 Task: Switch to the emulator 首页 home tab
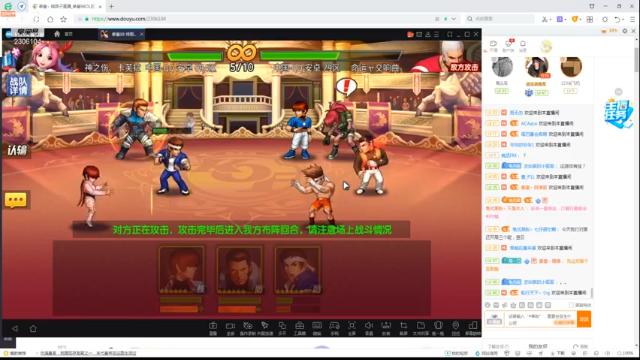click(63, 34)
